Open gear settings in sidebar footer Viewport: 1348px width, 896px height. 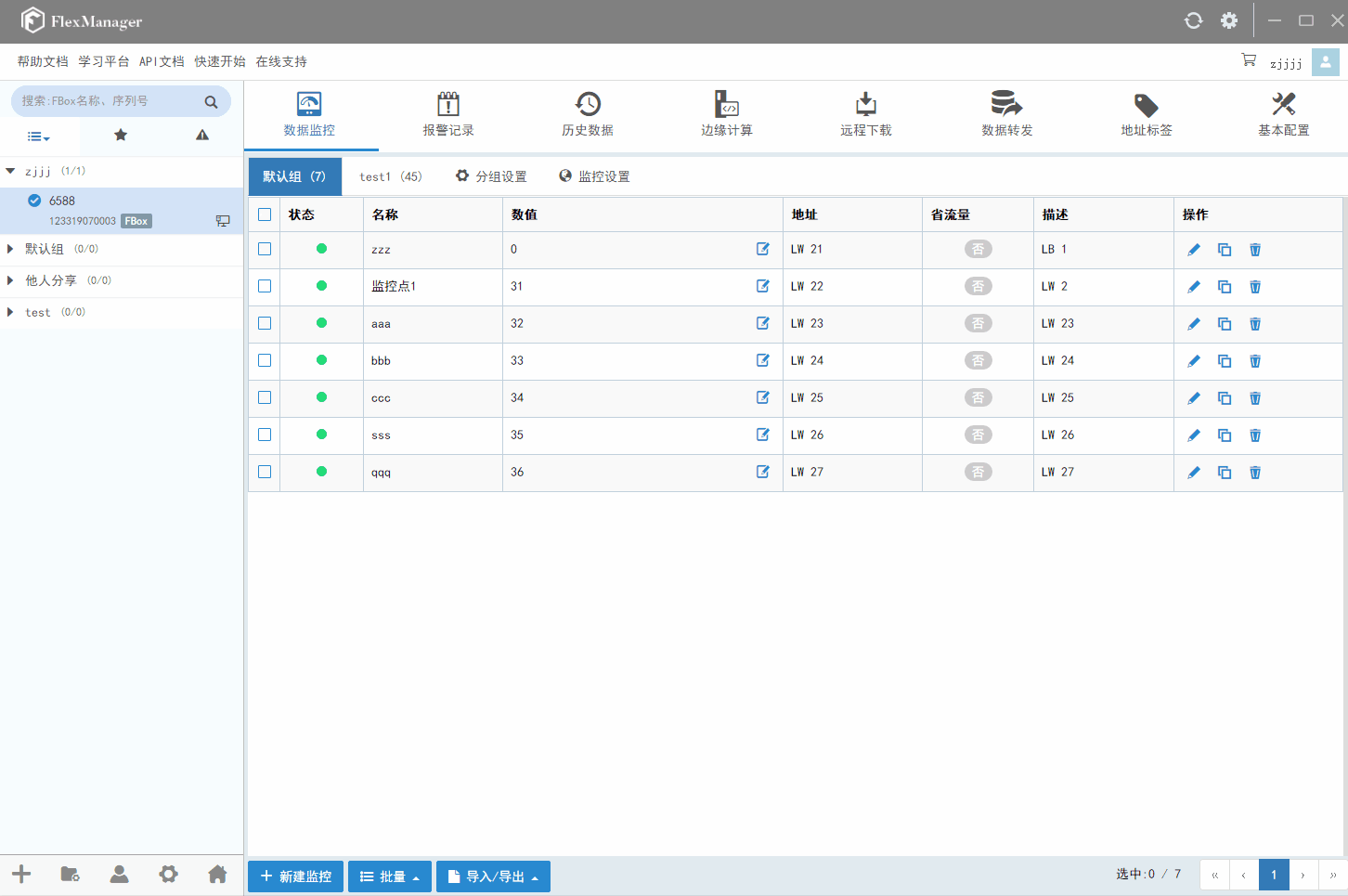[x=168, y=874]
